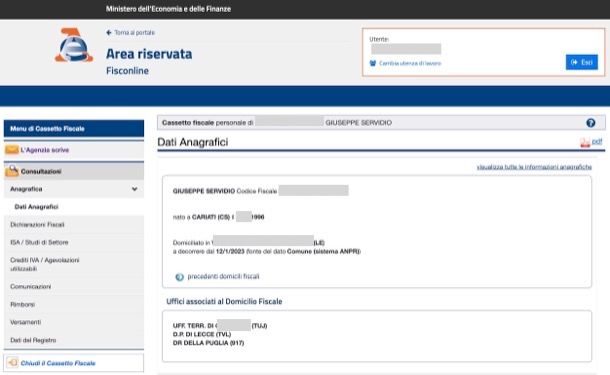Viewport: 610px width, 375px height.
Task: Open Dati Anagrafici submenu item
Action: pos(36,207)
